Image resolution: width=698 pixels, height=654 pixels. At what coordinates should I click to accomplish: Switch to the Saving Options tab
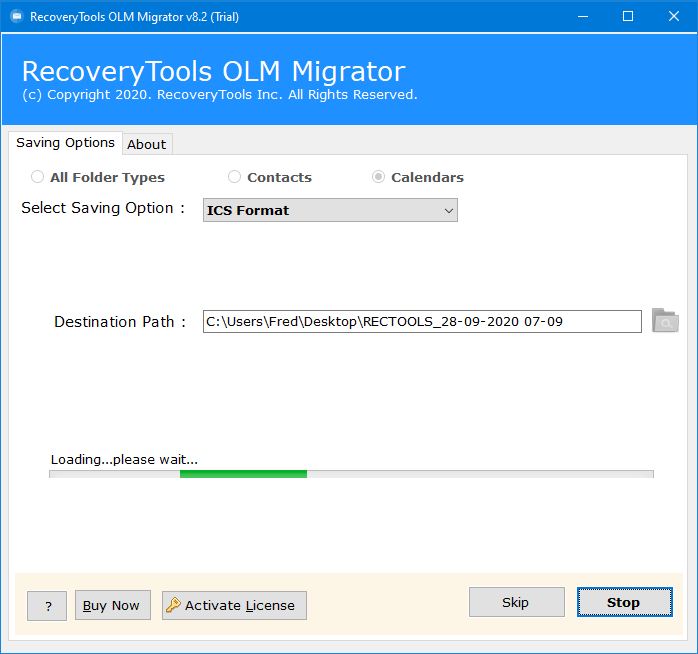(65, 143)
